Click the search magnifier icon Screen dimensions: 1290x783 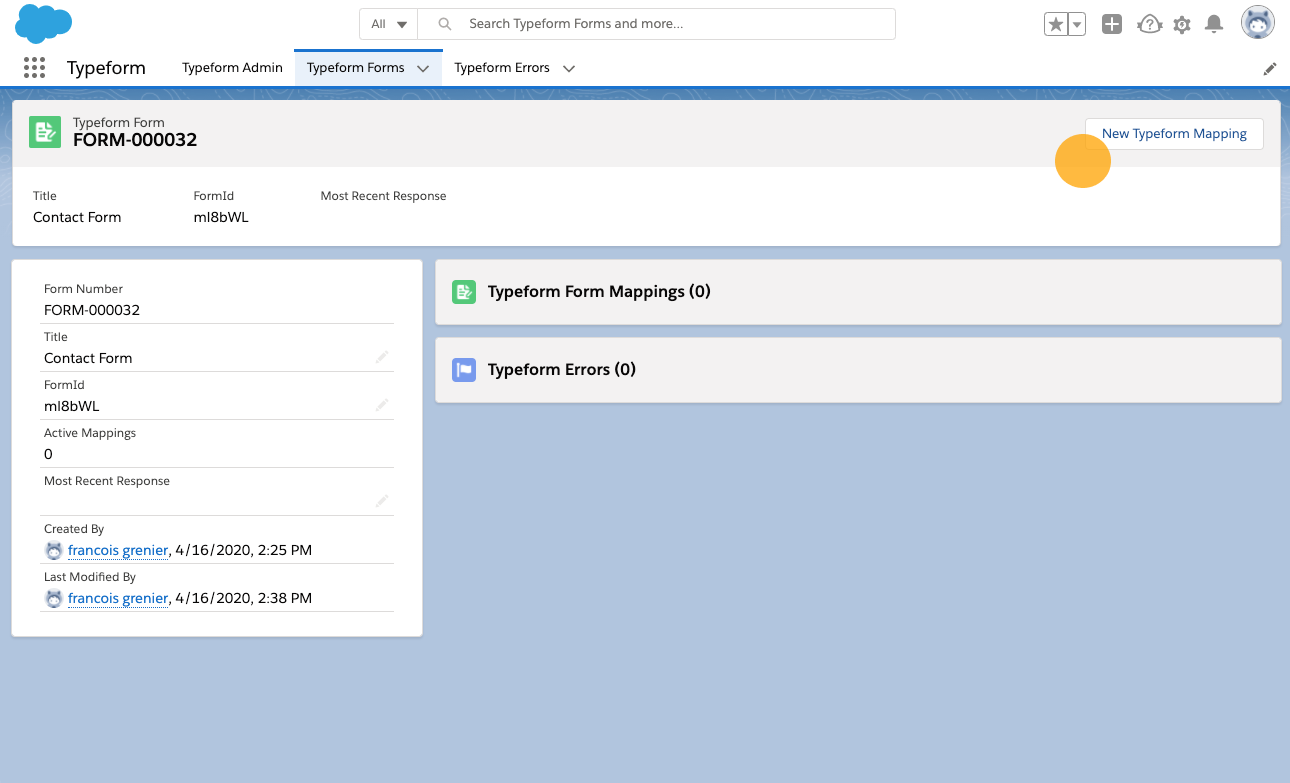[x=445, y=24]
